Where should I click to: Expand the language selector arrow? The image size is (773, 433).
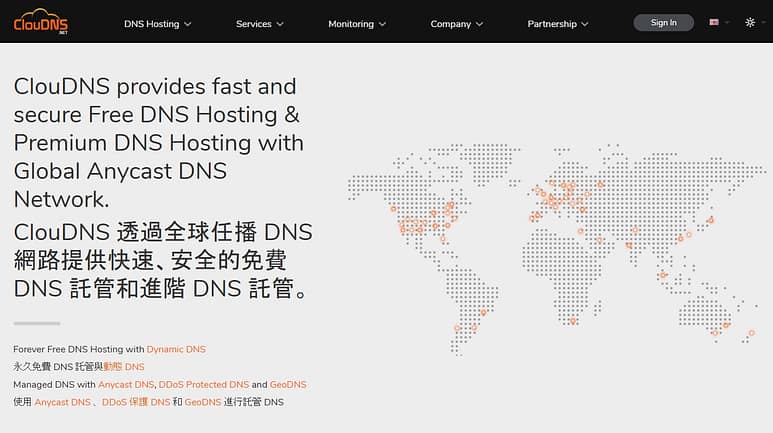coord(727,22)
